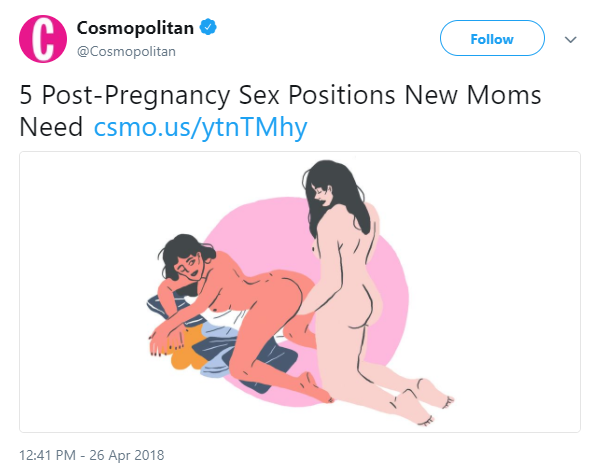Click the blue verified checkmark badge

[x=208, y=27]
